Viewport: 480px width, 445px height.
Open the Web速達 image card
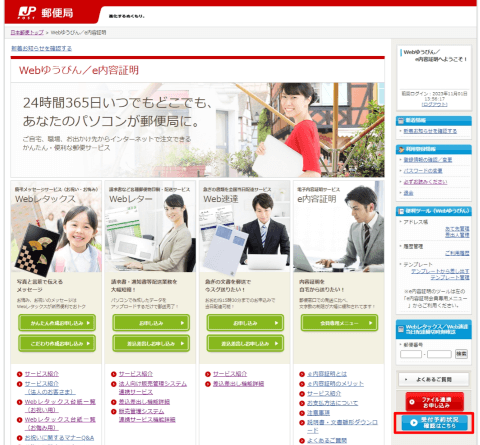(244, 227)
